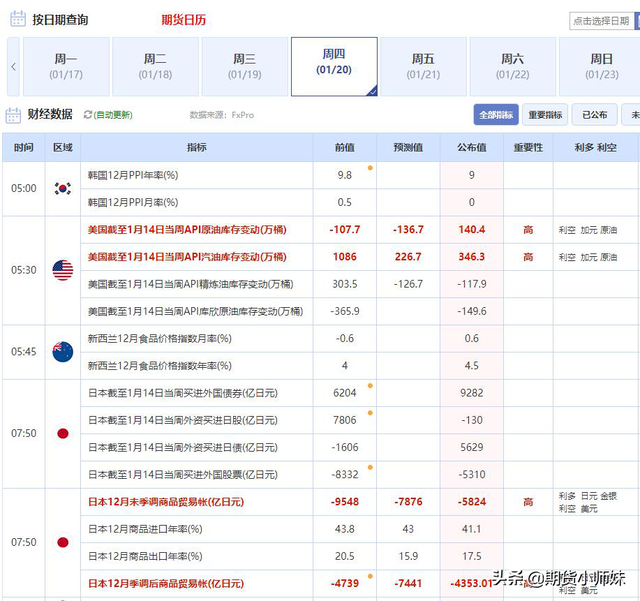Click the 05:30 time cell
The width and height of the screenshot is (640, 601).
tap(24, 270)
